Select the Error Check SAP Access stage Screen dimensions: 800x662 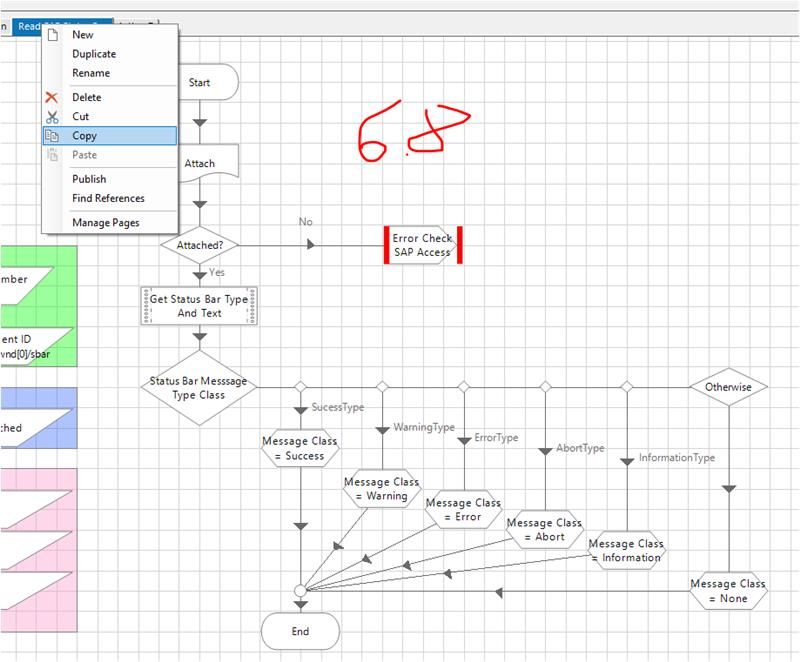[x=423, y=245]
